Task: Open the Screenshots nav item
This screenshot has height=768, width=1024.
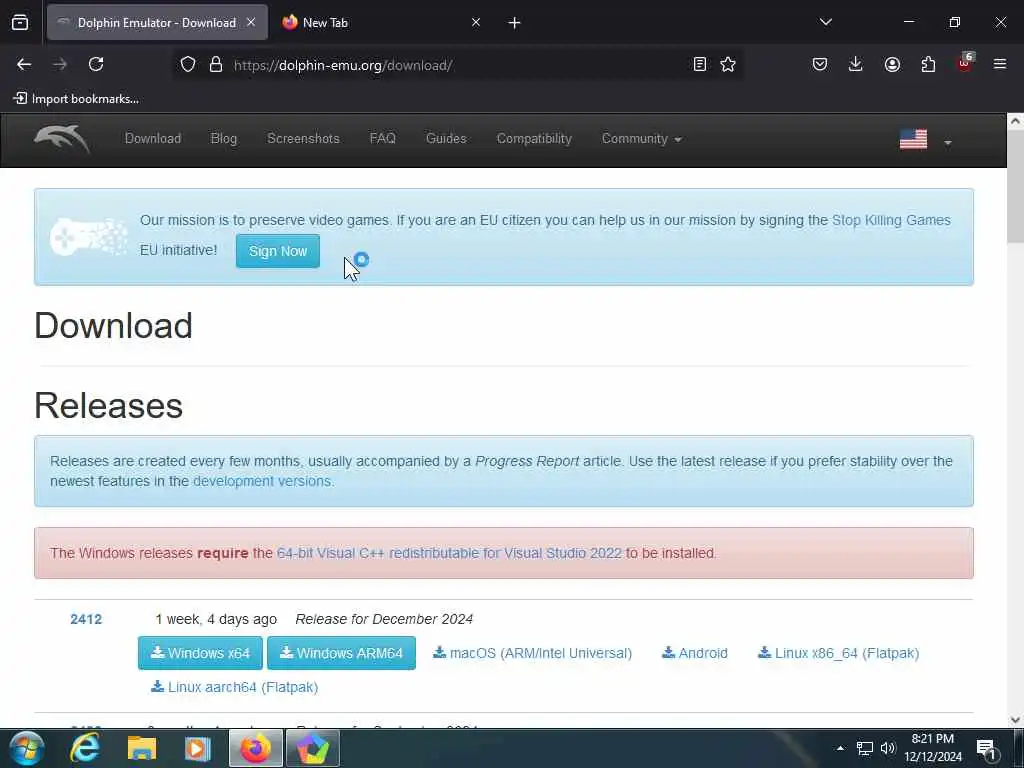Action: (x=304, y=138)
